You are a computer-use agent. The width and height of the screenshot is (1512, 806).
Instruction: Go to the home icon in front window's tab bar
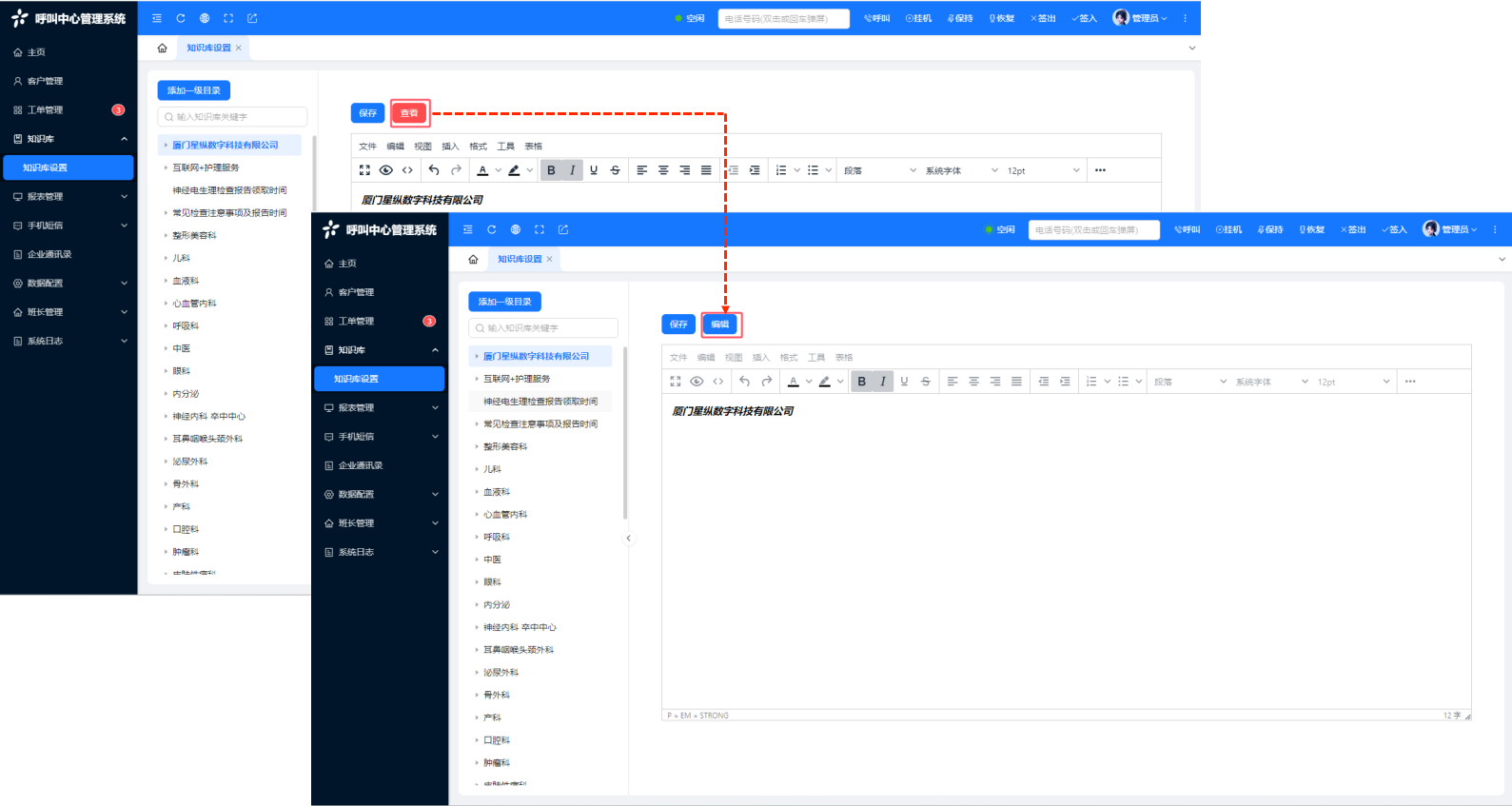click(x=473, y=259)
